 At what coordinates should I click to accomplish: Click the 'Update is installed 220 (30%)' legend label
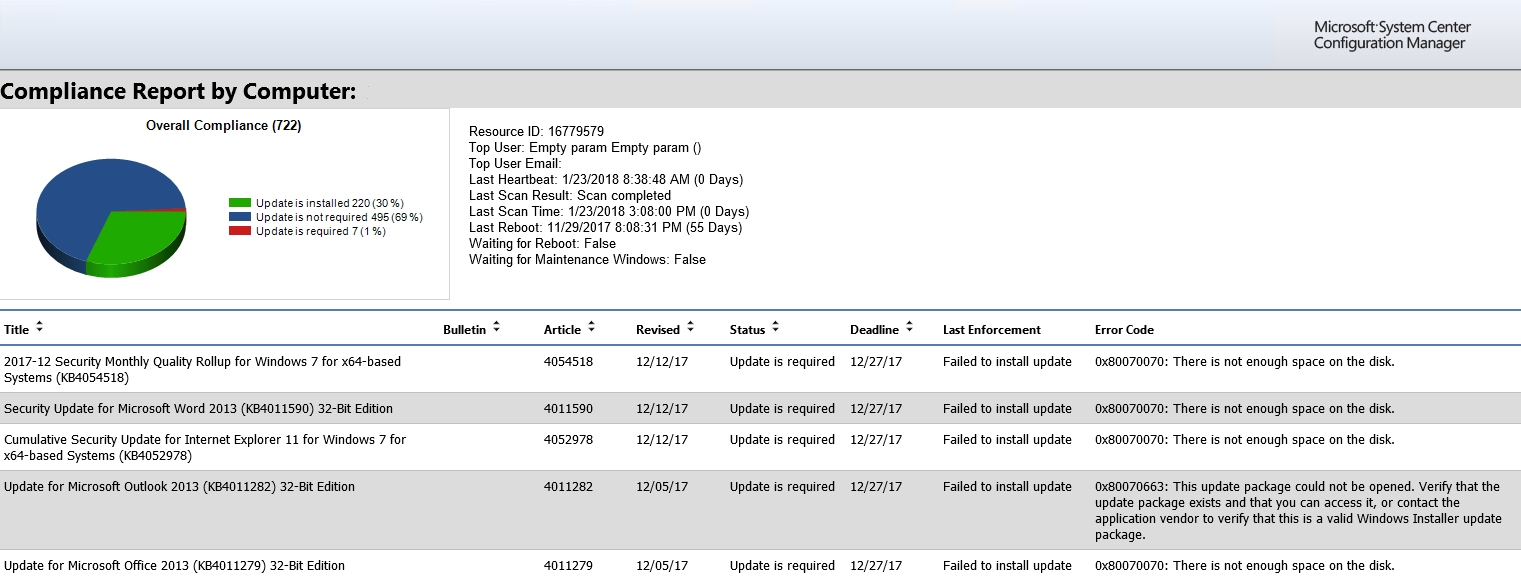[x=330, y=203]
